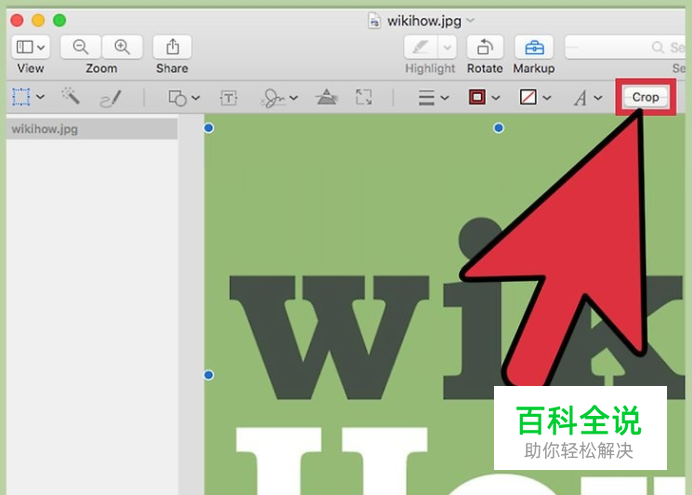Viewport: 692px width, 495px height.
Task: Expand the Text Style dropdown arrow
Action: point(598,98)
